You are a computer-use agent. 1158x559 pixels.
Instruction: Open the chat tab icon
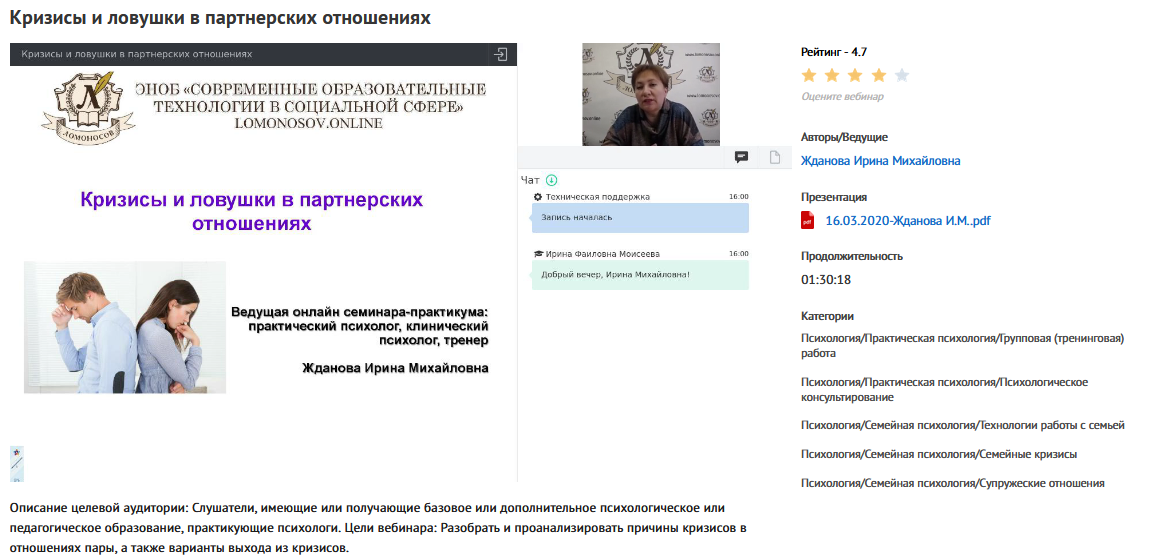tap(741, 157)
